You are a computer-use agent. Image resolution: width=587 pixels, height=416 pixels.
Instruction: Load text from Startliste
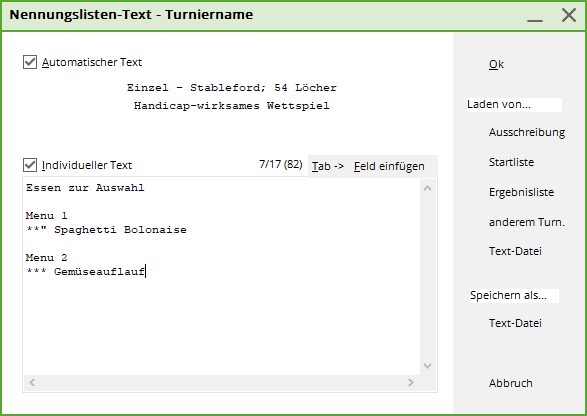click(511, 162)
